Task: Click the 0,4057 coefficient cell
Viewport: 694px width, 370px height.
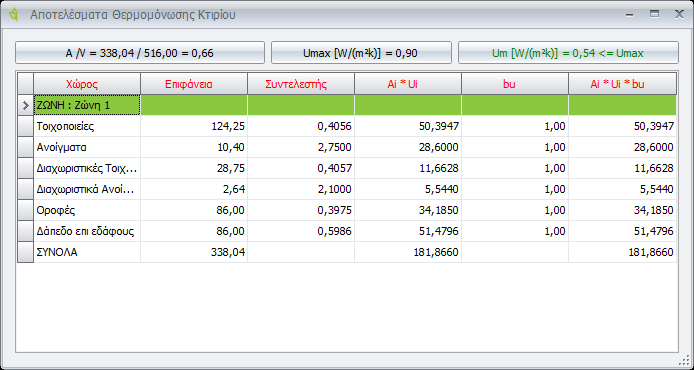Action: (301, 168)
